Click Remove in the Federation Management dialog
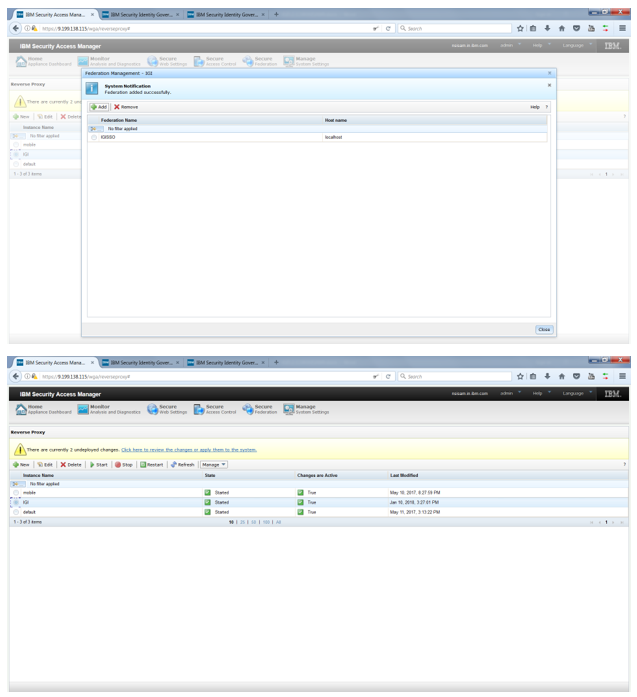The image size is (637, 697). point(126,107)
